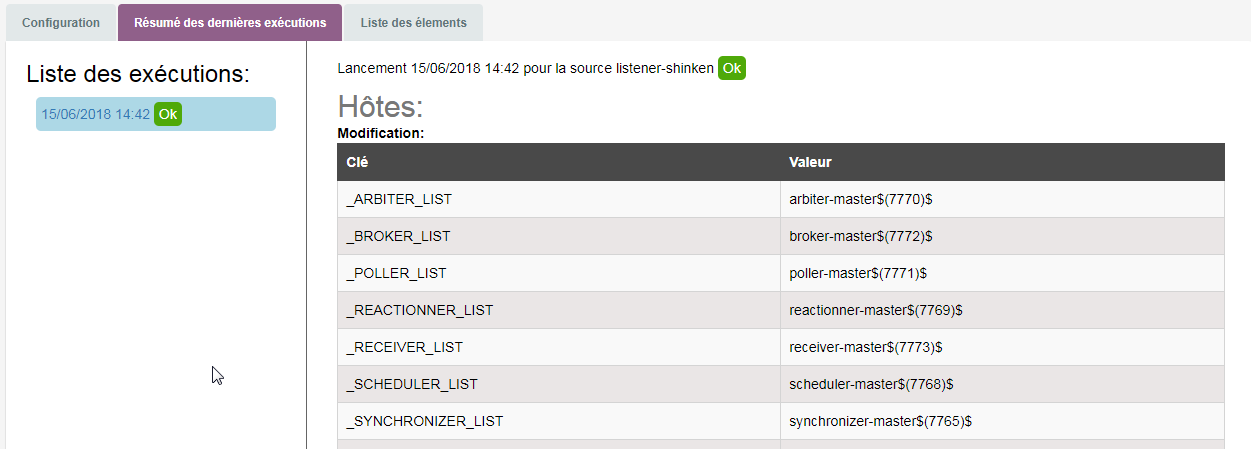Select the _POLLER_LIST key cell
Image resolution: width=1251 pixels, height=449 pixels.
coord(396,273)
